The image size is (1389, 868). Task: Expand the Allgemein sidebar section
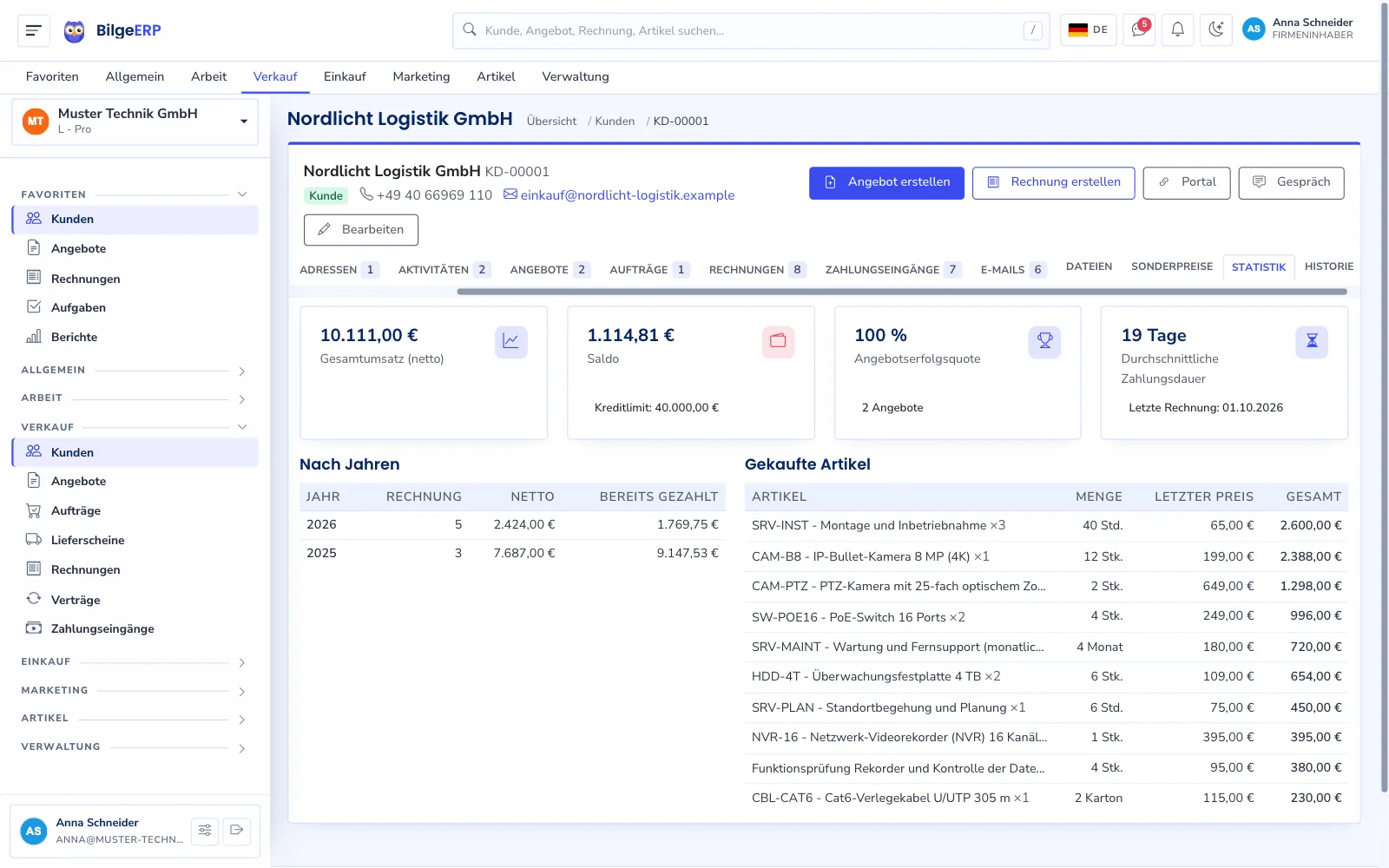(242, 371)
